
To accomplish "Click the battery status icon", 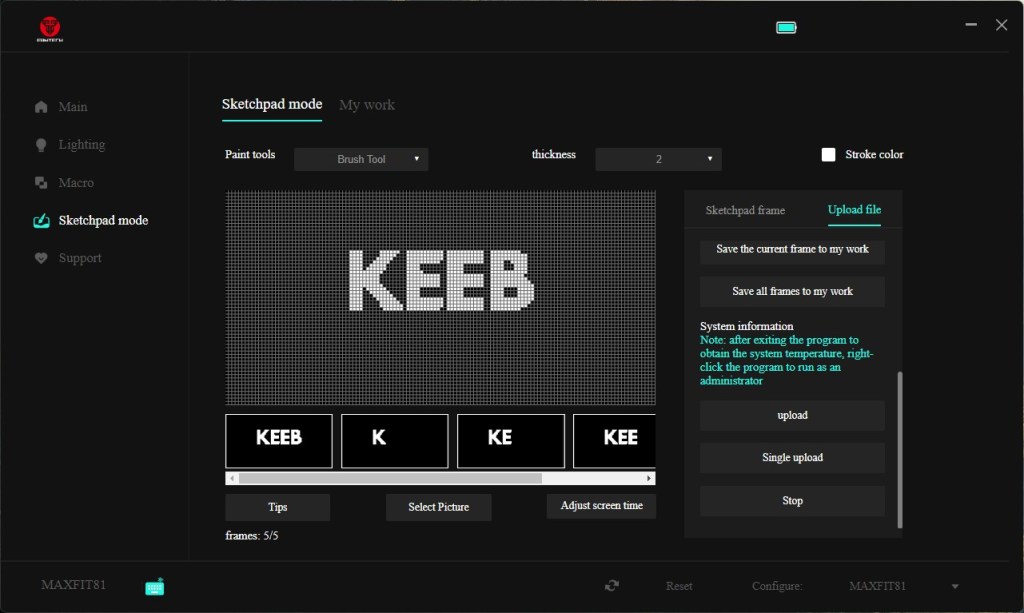I will (786, 27).
